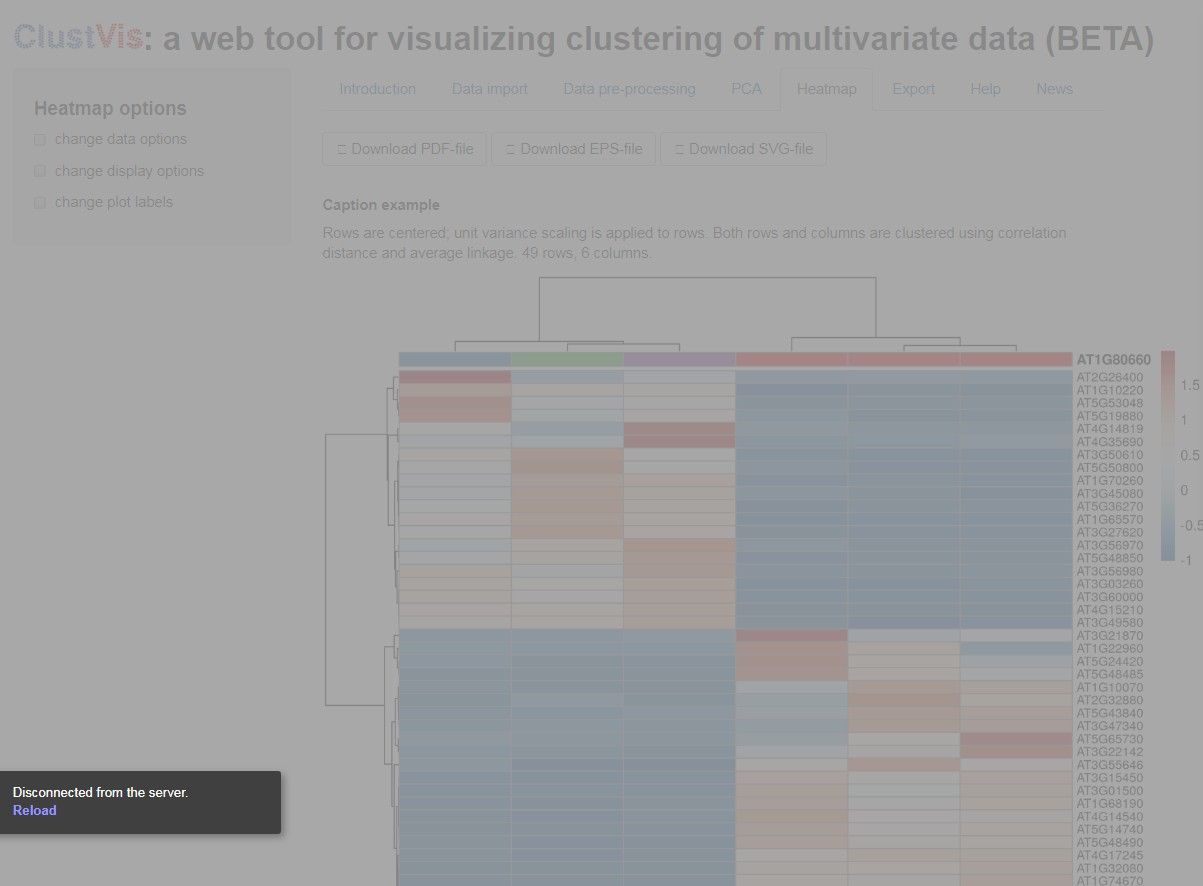The width and height of the screenshot is (1203, 886).
Task: Click row label AT5G48850
Action: pos(1109,559)
